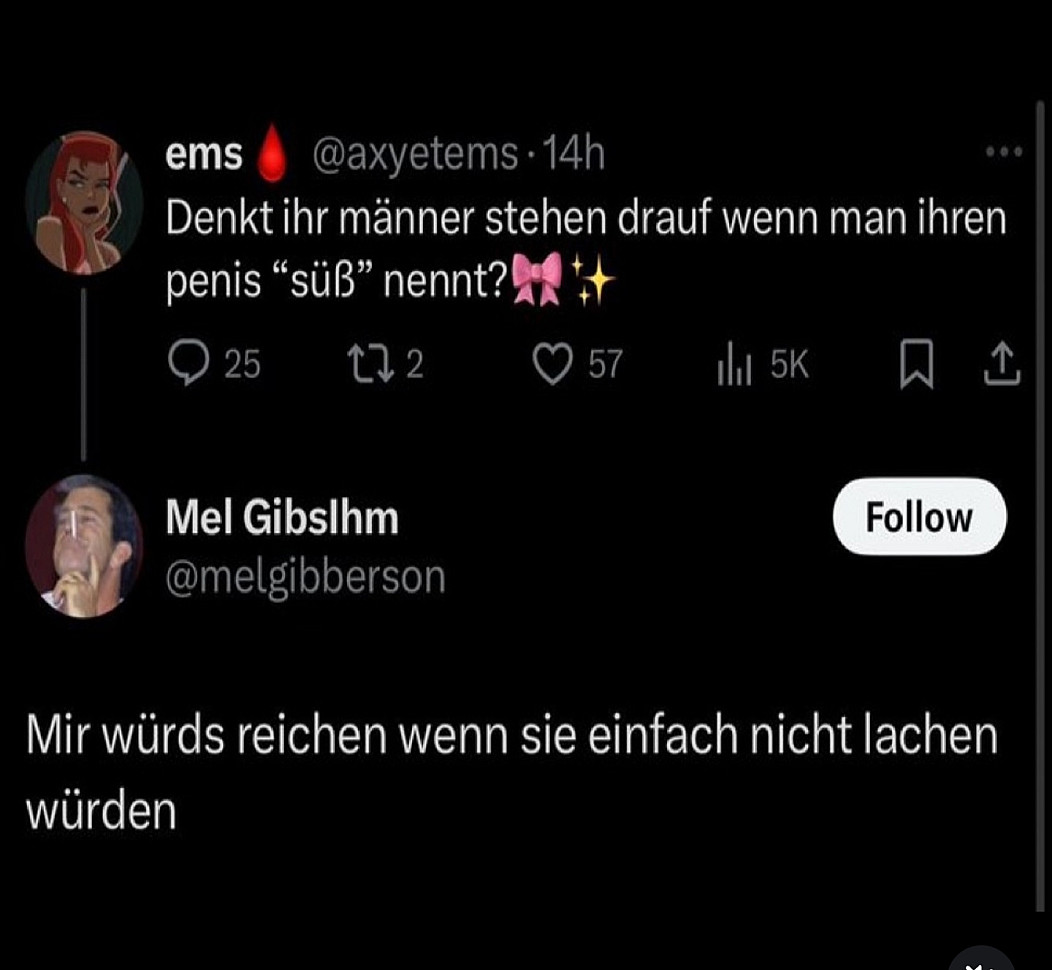Click the ems display name

coord(204,156)
